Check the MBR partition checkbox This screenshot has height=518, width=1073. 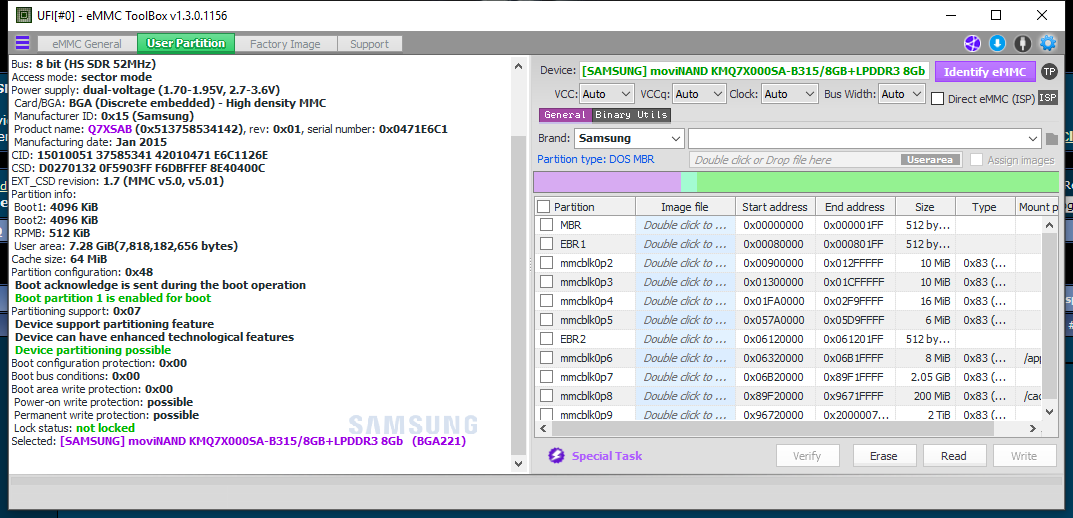(546, 225)
